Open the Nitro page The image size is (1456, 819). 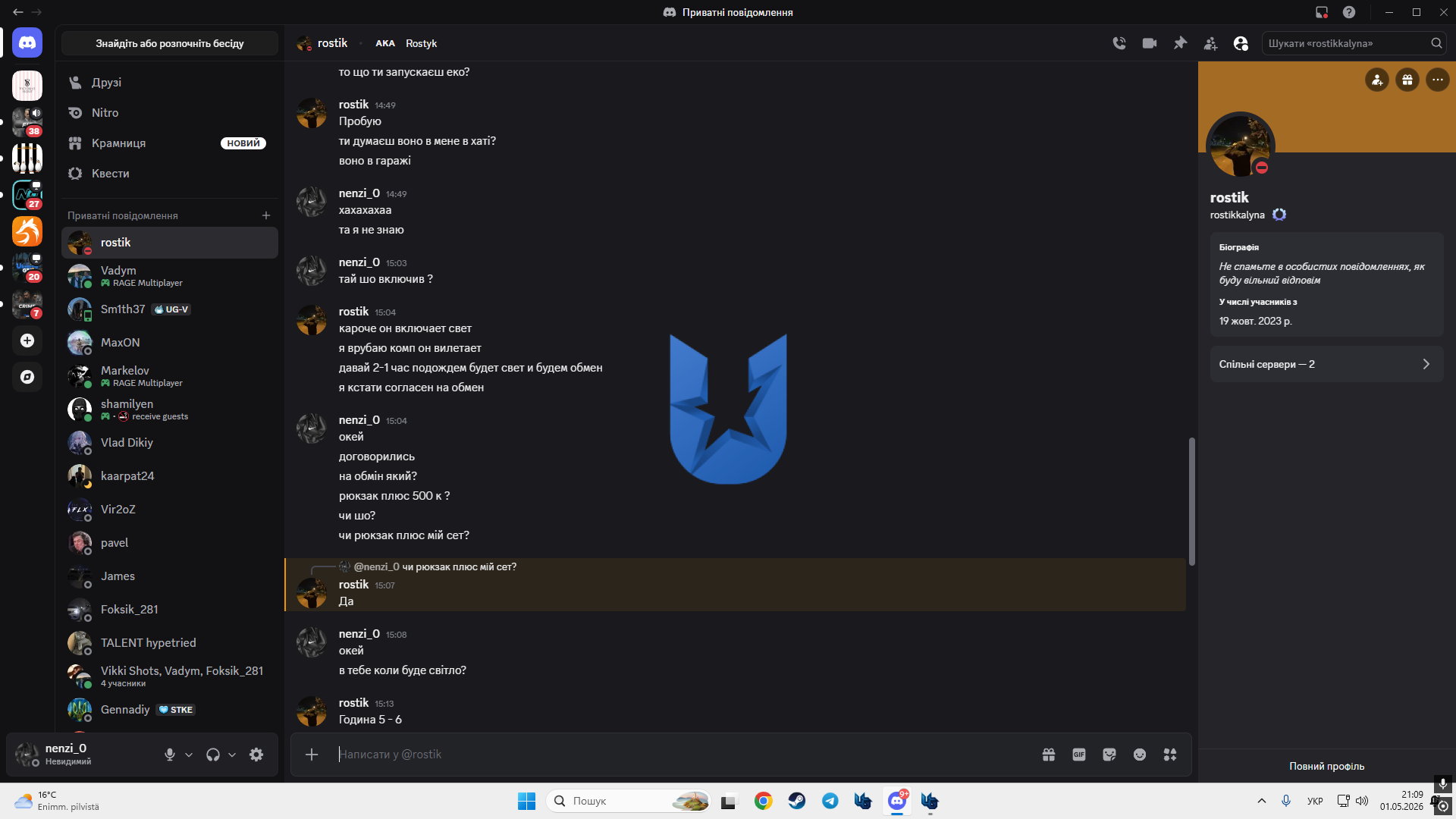[170, 113]
